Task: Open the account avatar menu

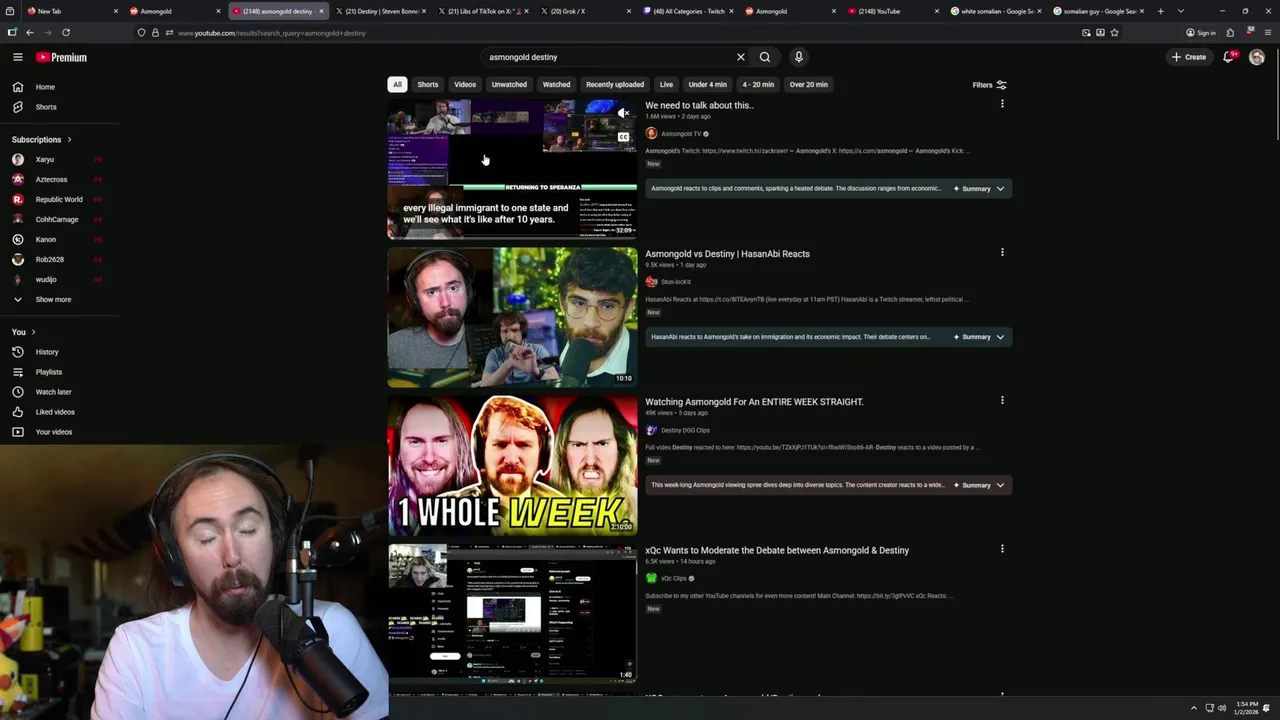Action: pyautogui.click(x=1257, y=57)
